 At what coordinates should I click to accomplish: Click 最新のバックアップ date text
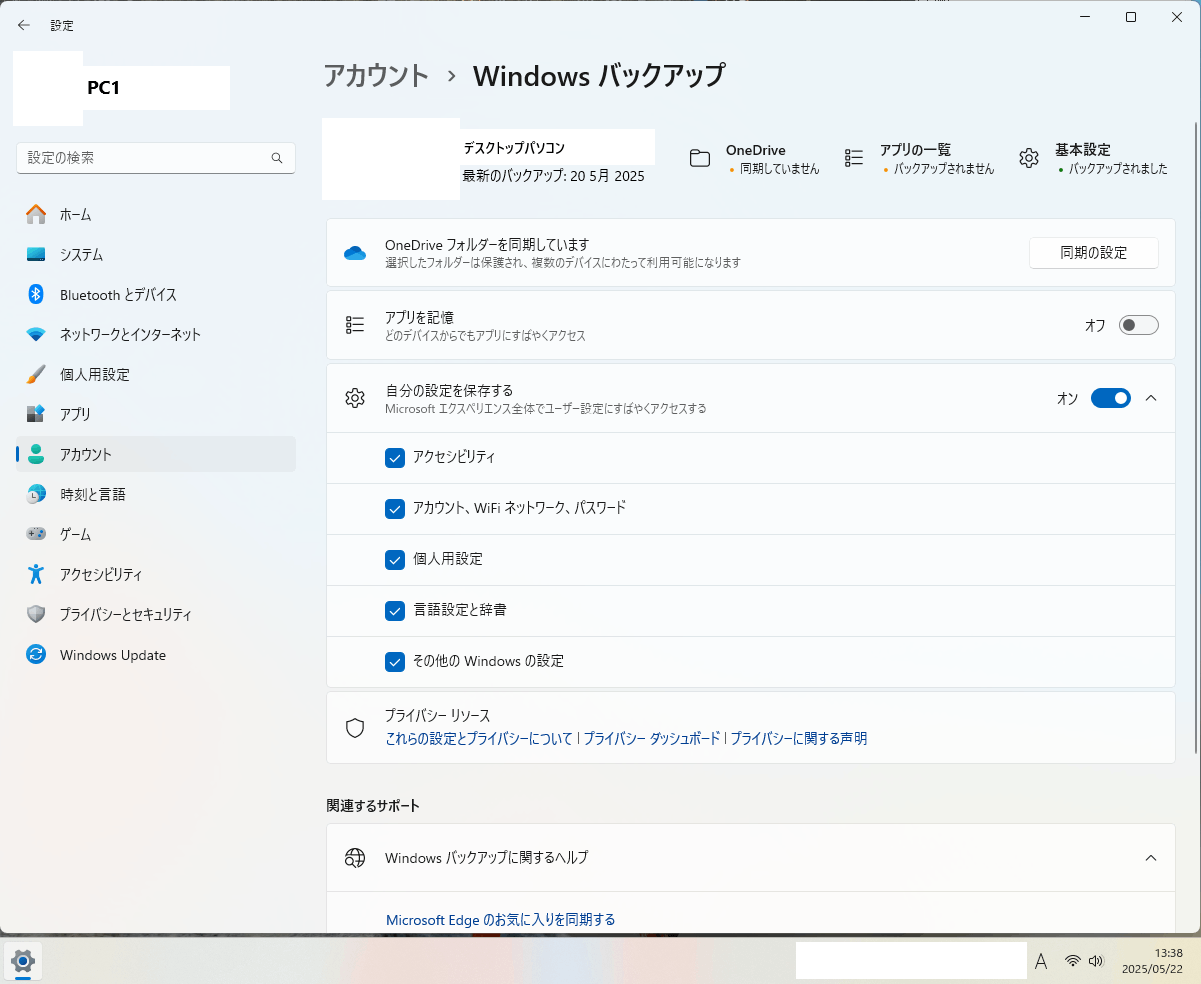pyautogui.click(x=553, y=176)
